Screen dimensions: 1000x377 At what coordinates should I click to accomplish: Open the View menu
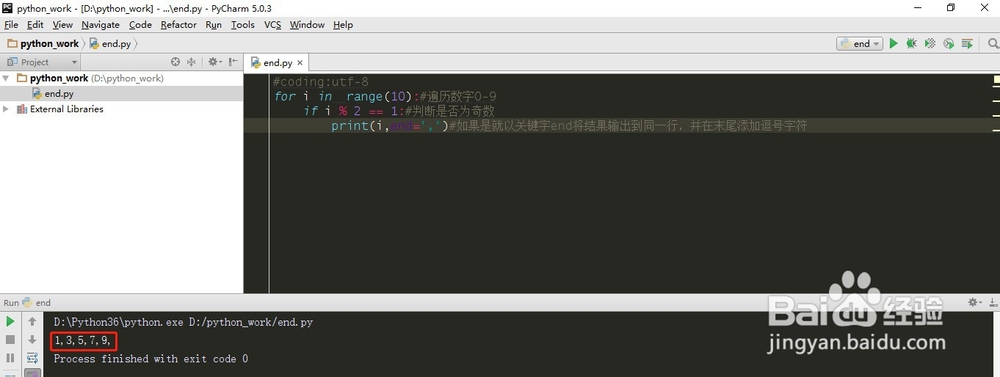tap(62, 24)
